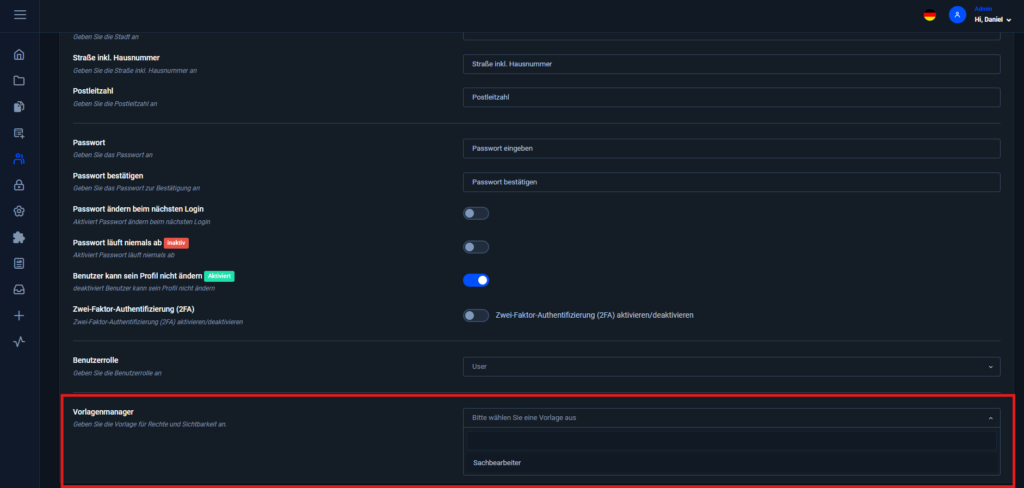The width and height of the screenshot is (1024, 488).
Task: Click the Zwei-Faktor-Authentifizierung (2FA) heading label
Action: (x=136, y=310)
